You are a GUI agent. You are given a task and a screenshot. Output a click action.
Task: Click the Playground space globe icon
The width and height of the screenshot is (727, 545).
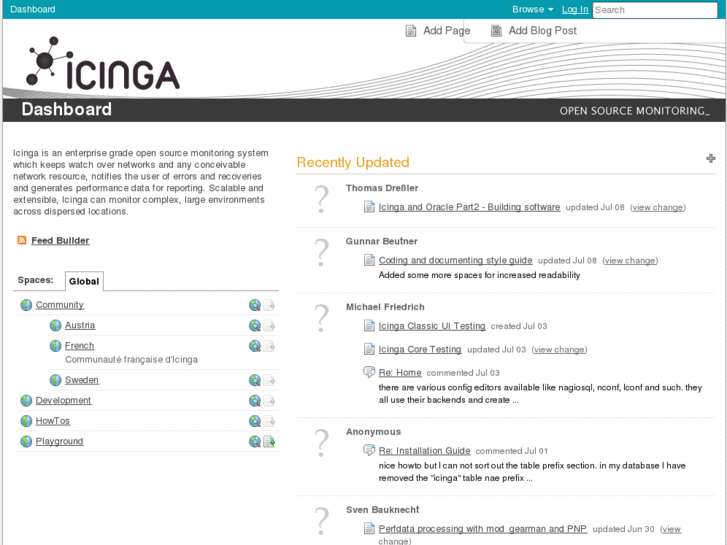(26, 441)
